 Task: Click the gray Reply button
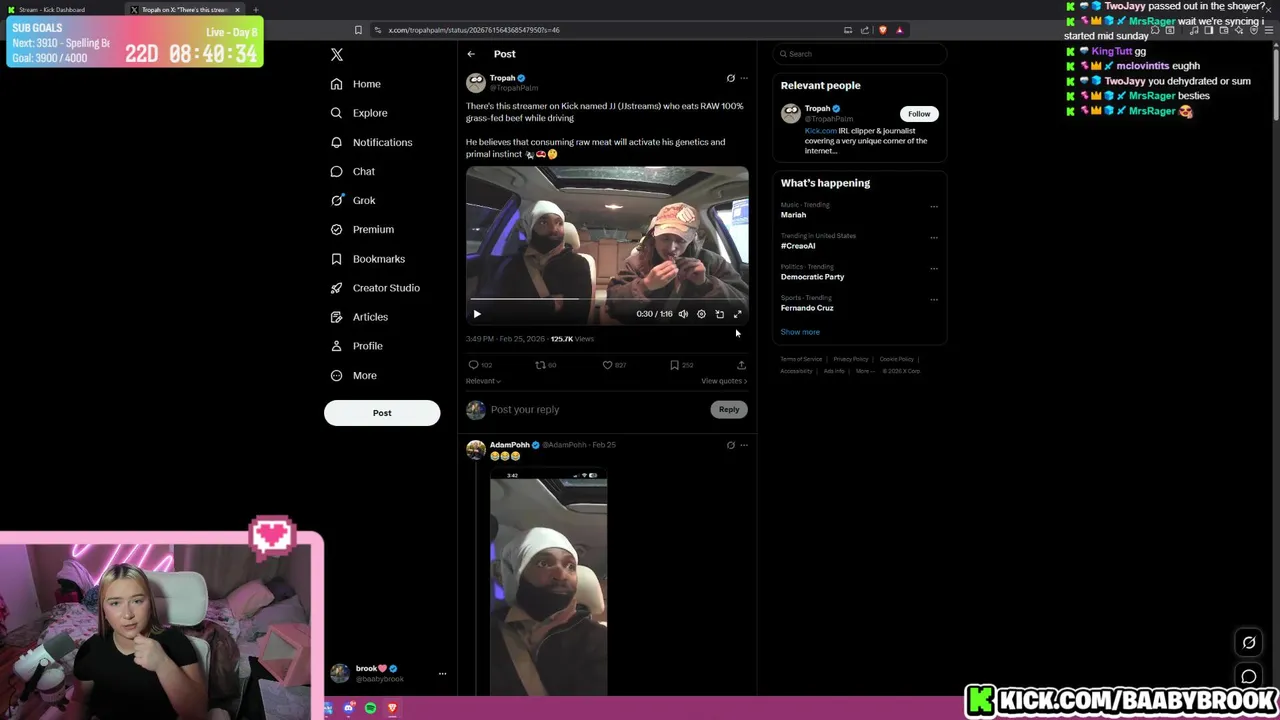pyautogui.click(x=729, y=410)
